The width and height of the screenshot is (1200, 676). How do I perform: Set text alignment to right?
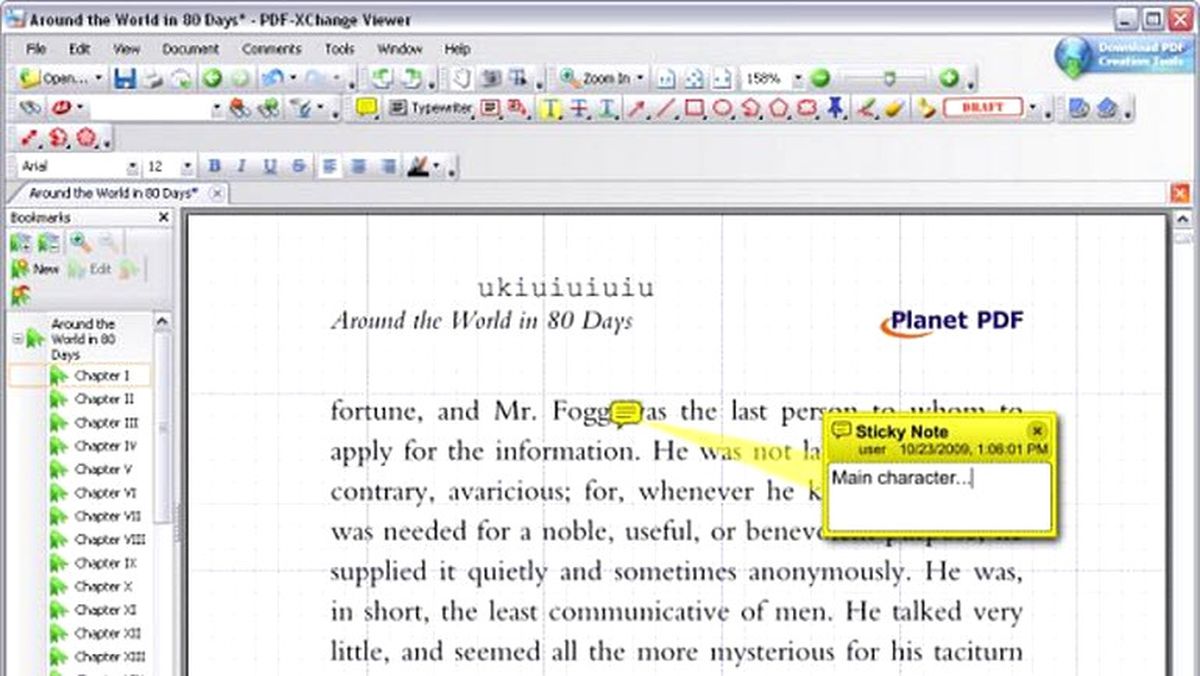tap(388, 166)
